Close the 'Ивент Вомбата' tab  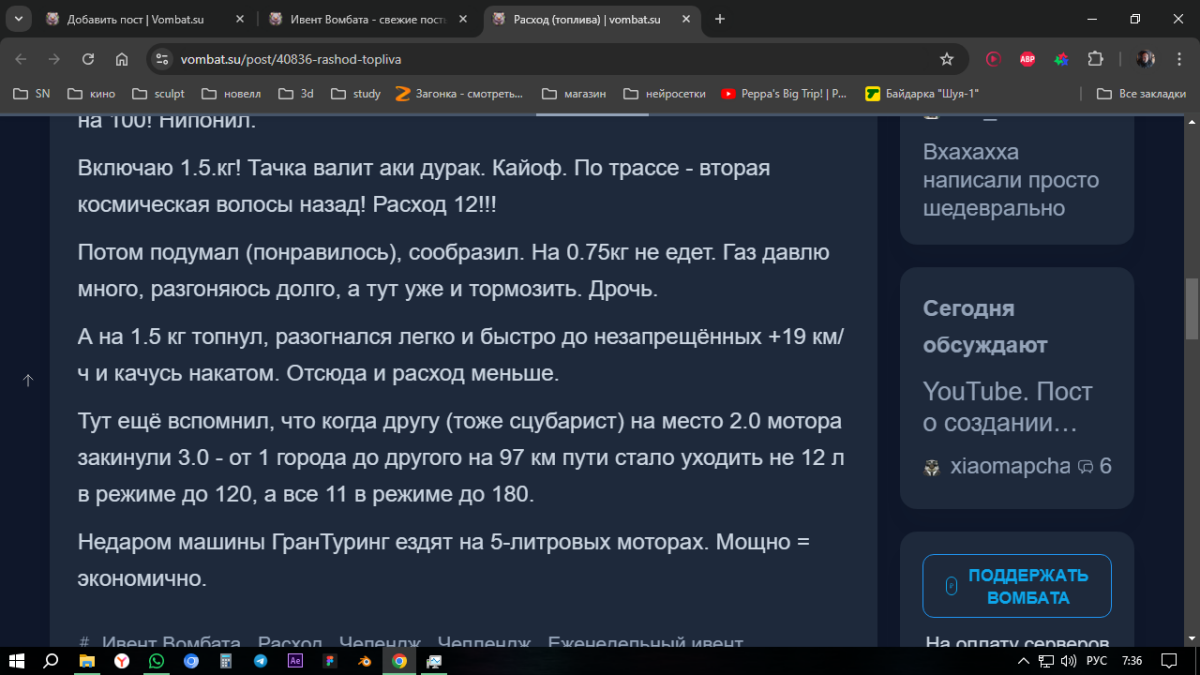pyautogui.click(x=461, y=19)
